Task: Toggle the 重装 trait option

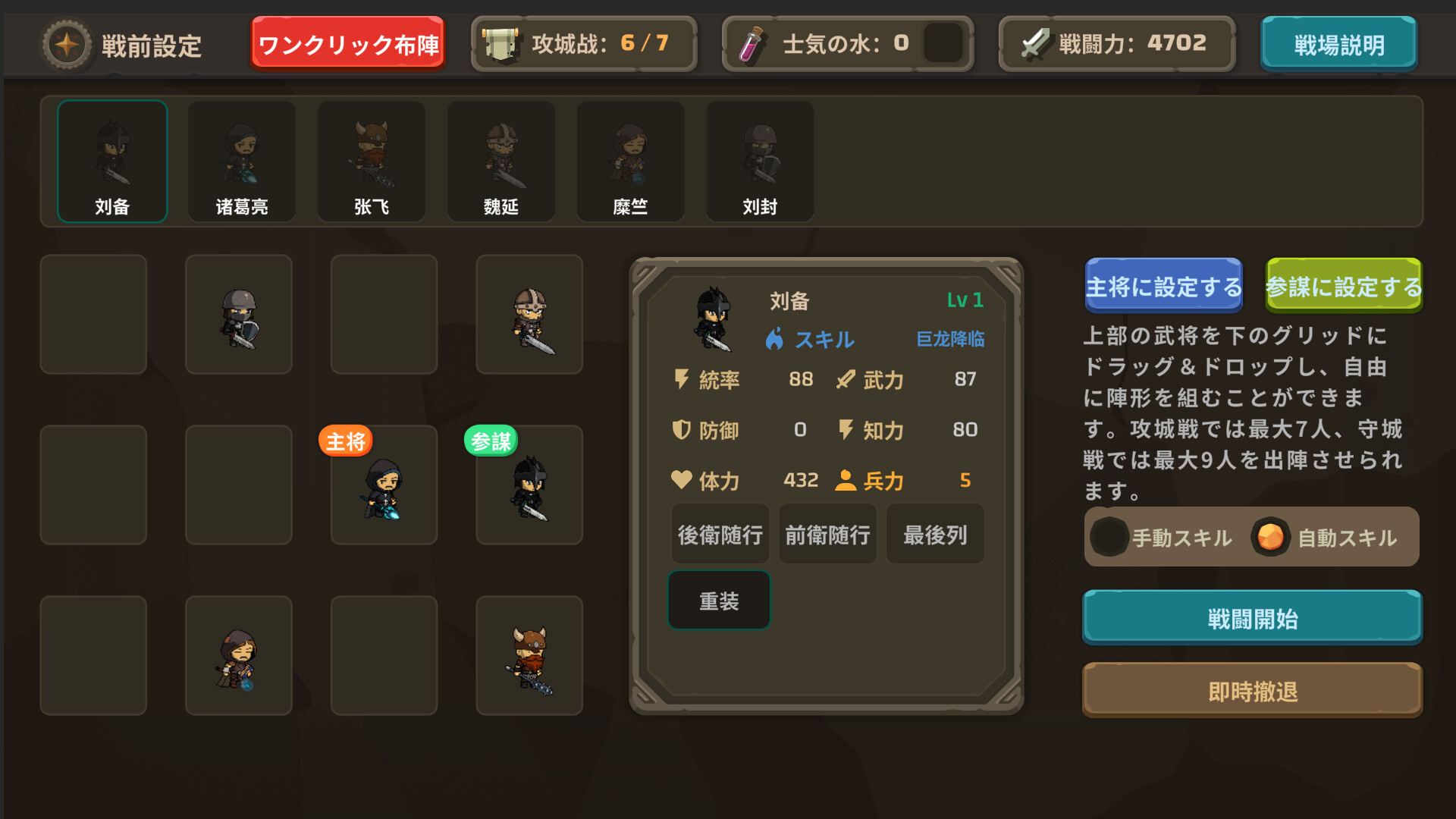Action: [x=719, y=601]
